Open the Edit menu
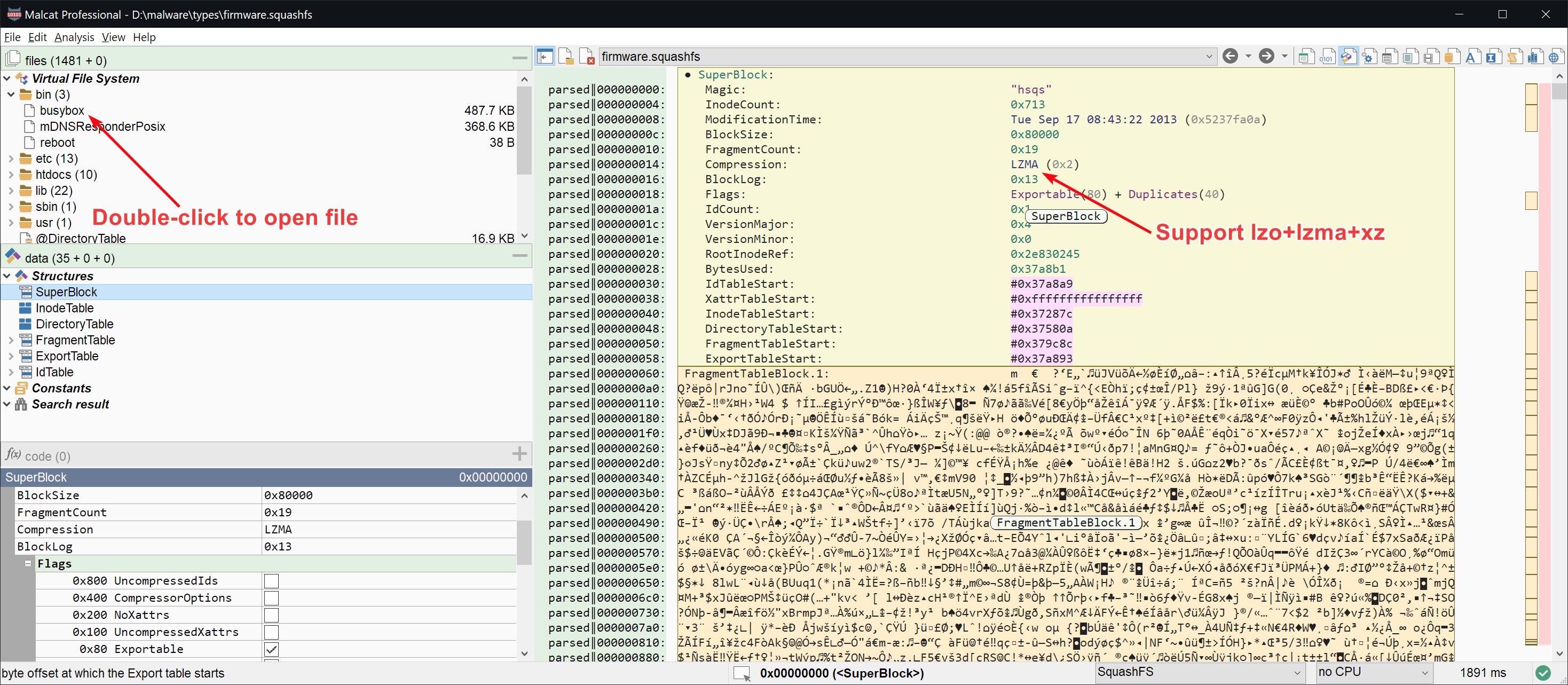The height and width of the screenshot is (685, 1568). coord(37,37)
